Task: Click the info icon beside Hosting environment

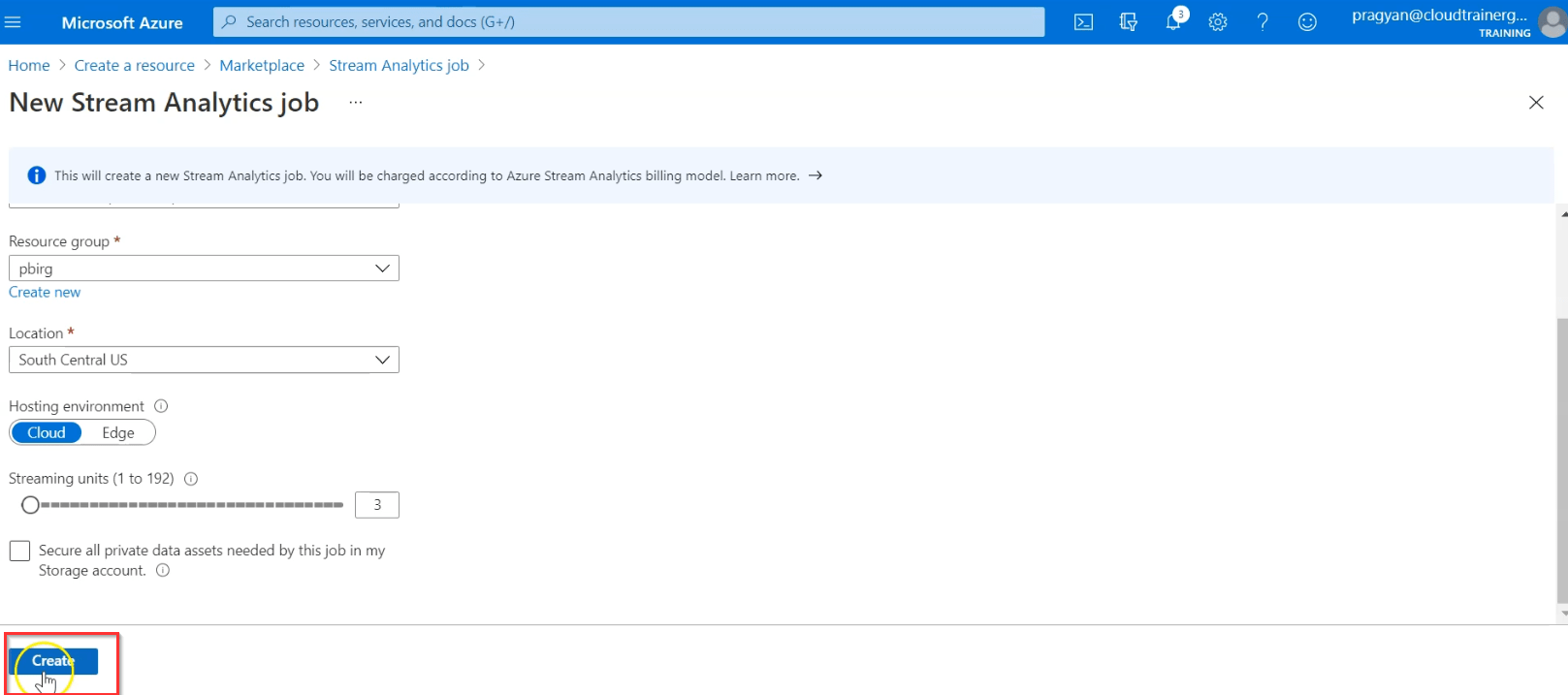Action: coord(161,406)
